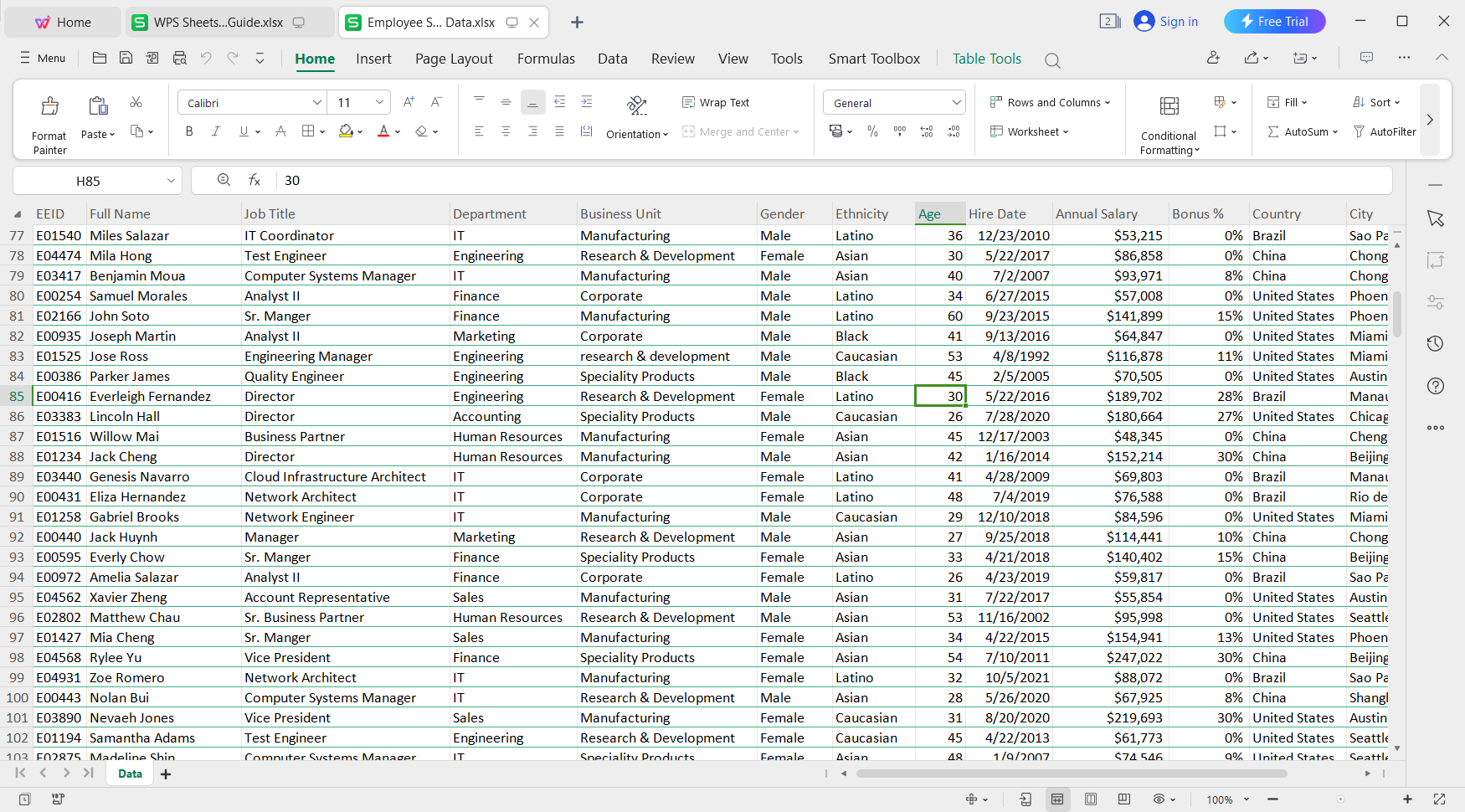Image resolution: width=1465 pixels, height=812 pixels.
Task: Expand the General number format dropdown
Action: (x=956, y=101)
